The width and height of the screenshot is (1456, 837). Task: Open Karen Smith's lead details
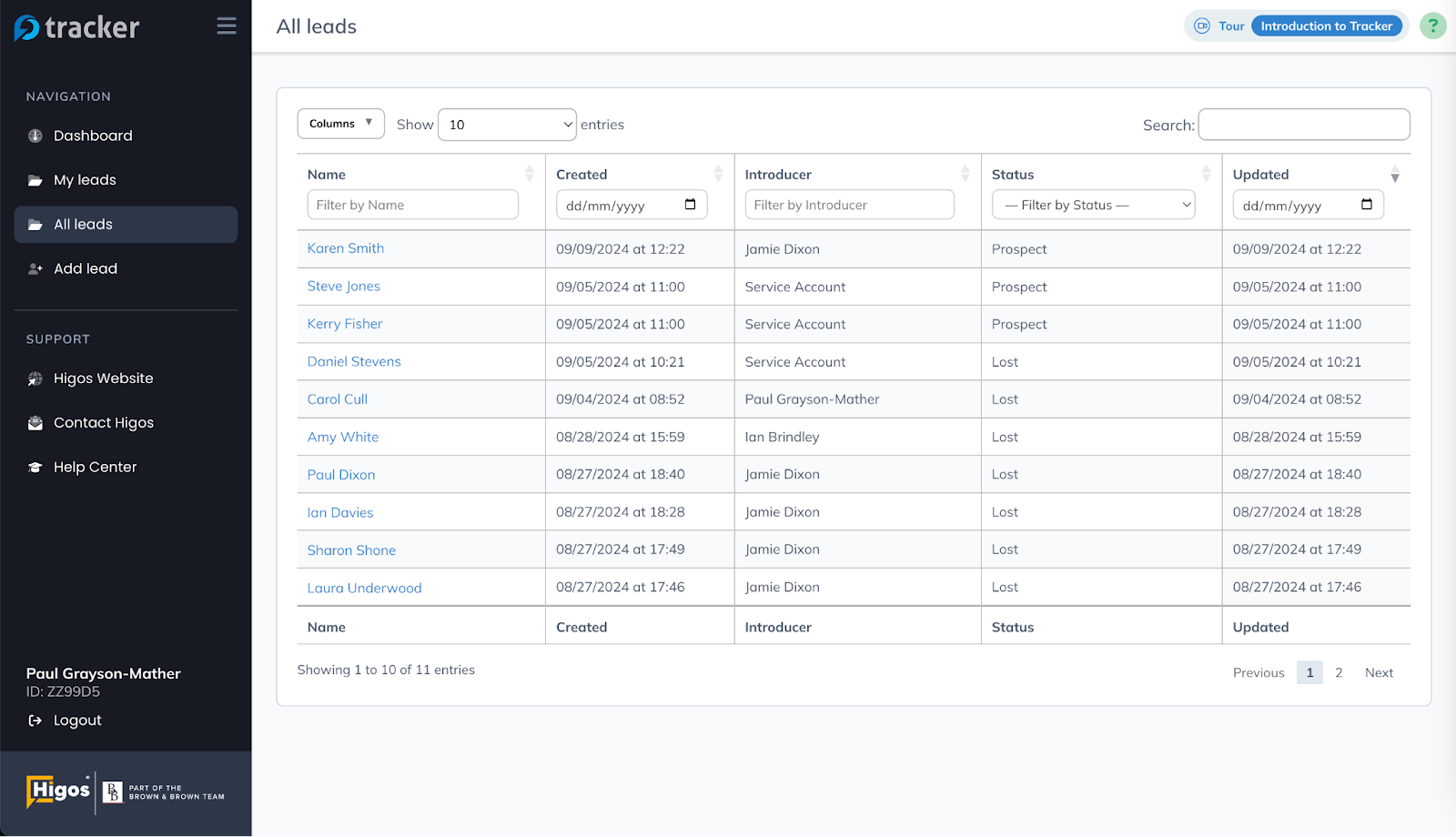[345, 247]
